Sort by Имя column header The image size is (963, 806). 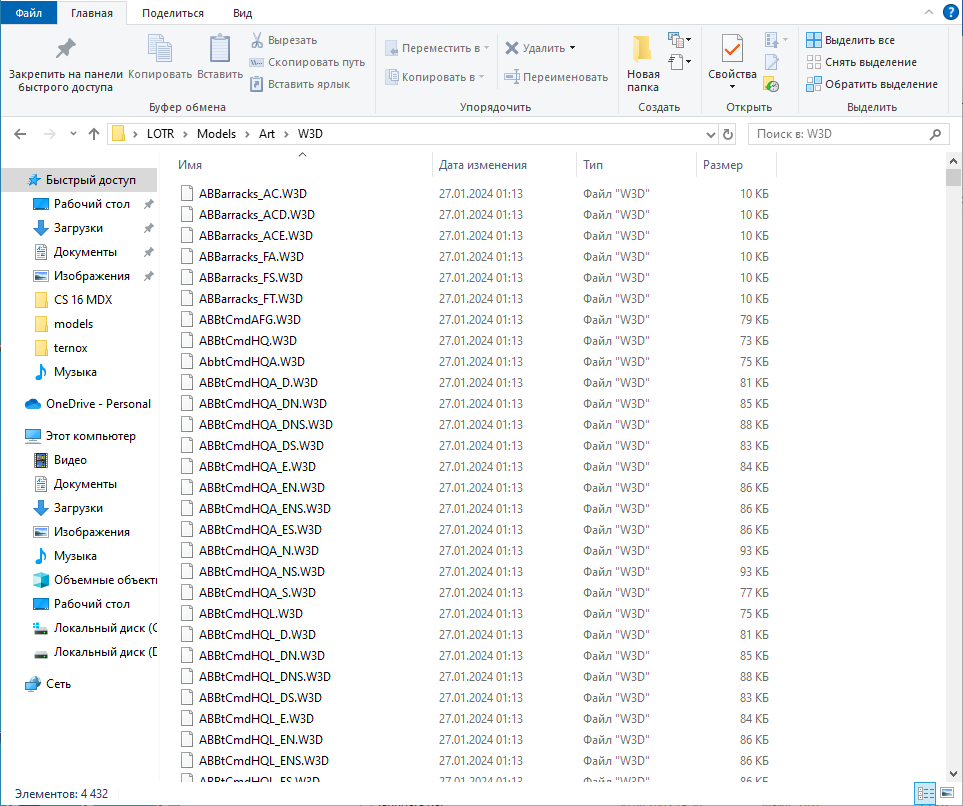190,165
